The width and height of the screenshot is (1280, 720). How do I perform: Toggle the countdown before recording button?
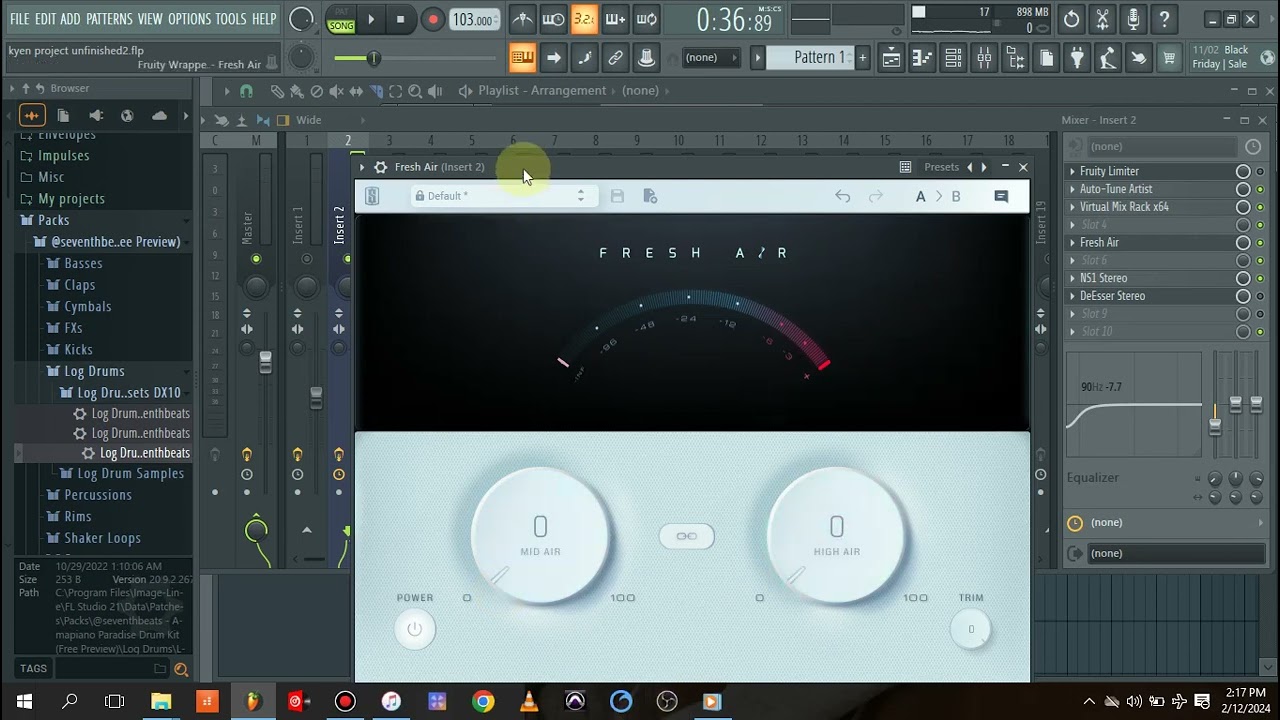point(584,19)
